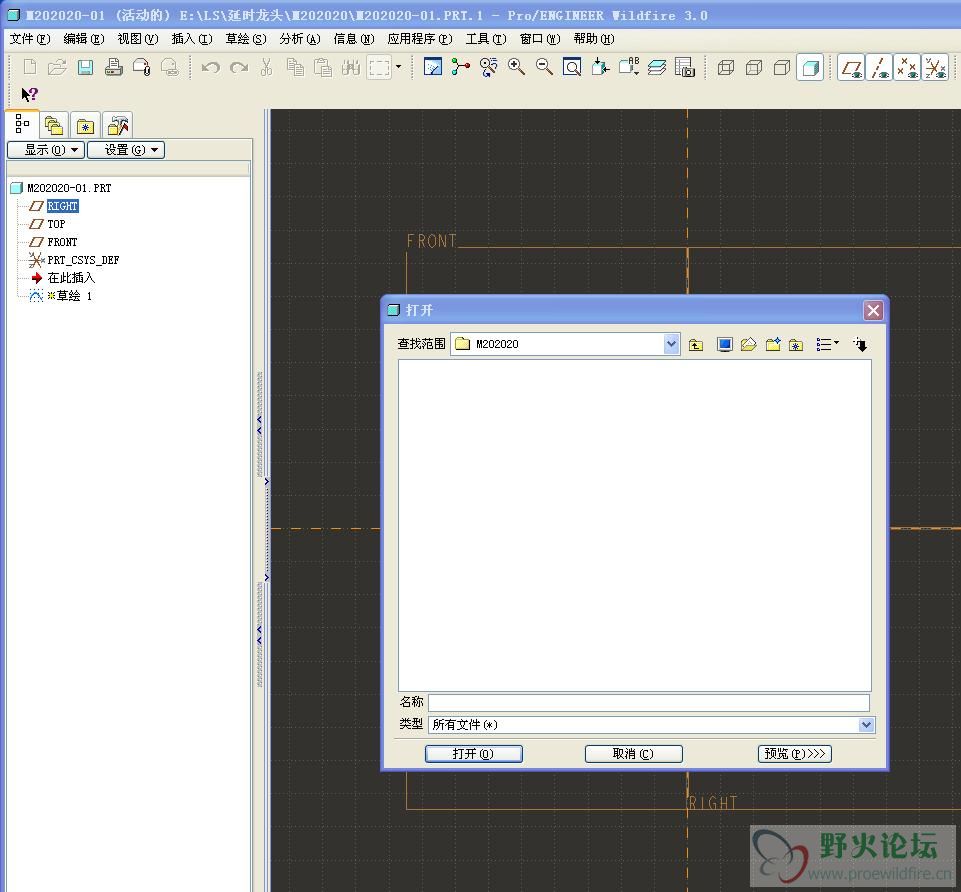Select the RIGHT datum plane tree item
Image resolution: width=961 pixels, height=892 pixels.
tap(63, 206)
